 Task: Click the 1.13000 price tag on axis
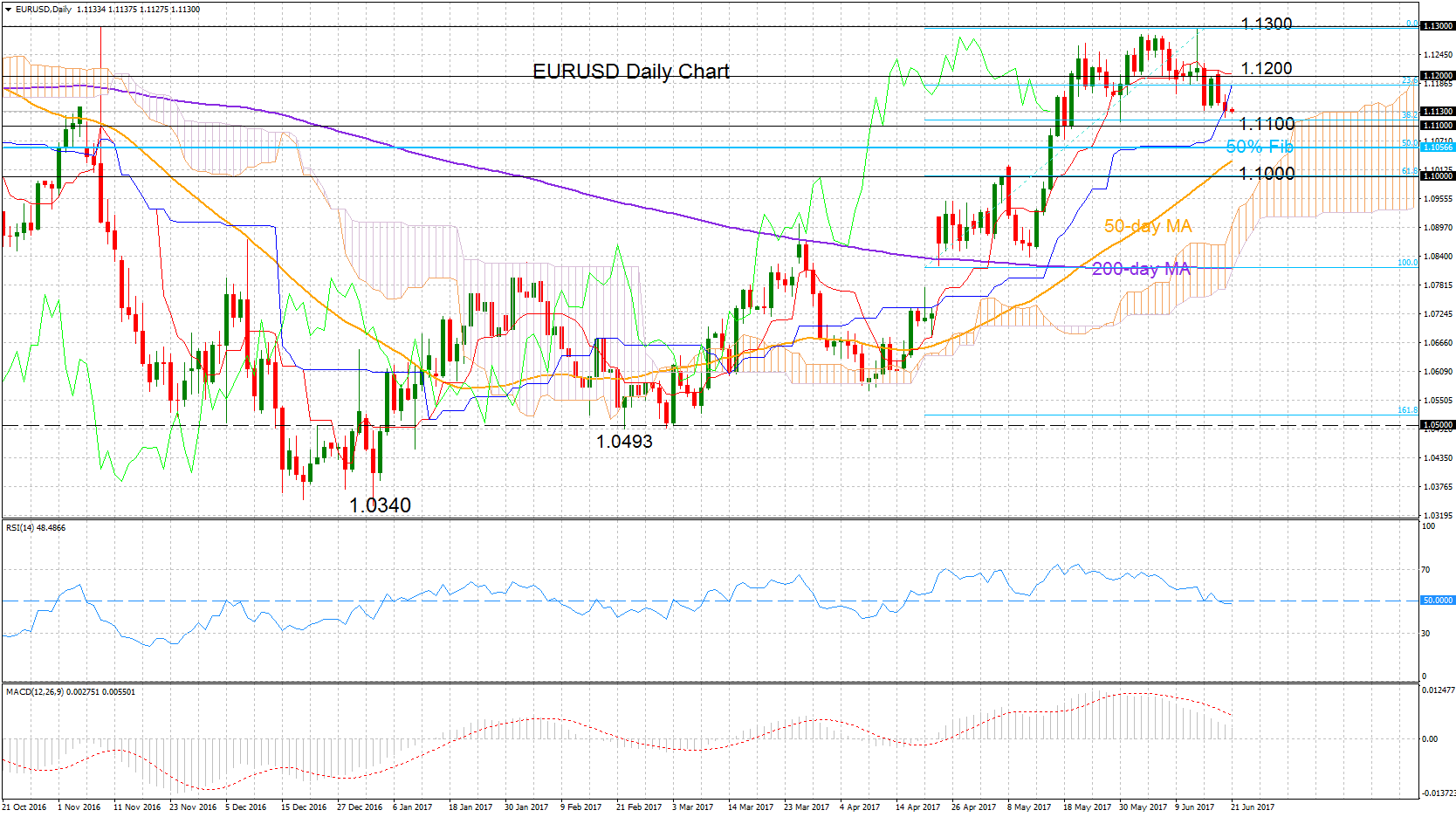[1438, 26]
